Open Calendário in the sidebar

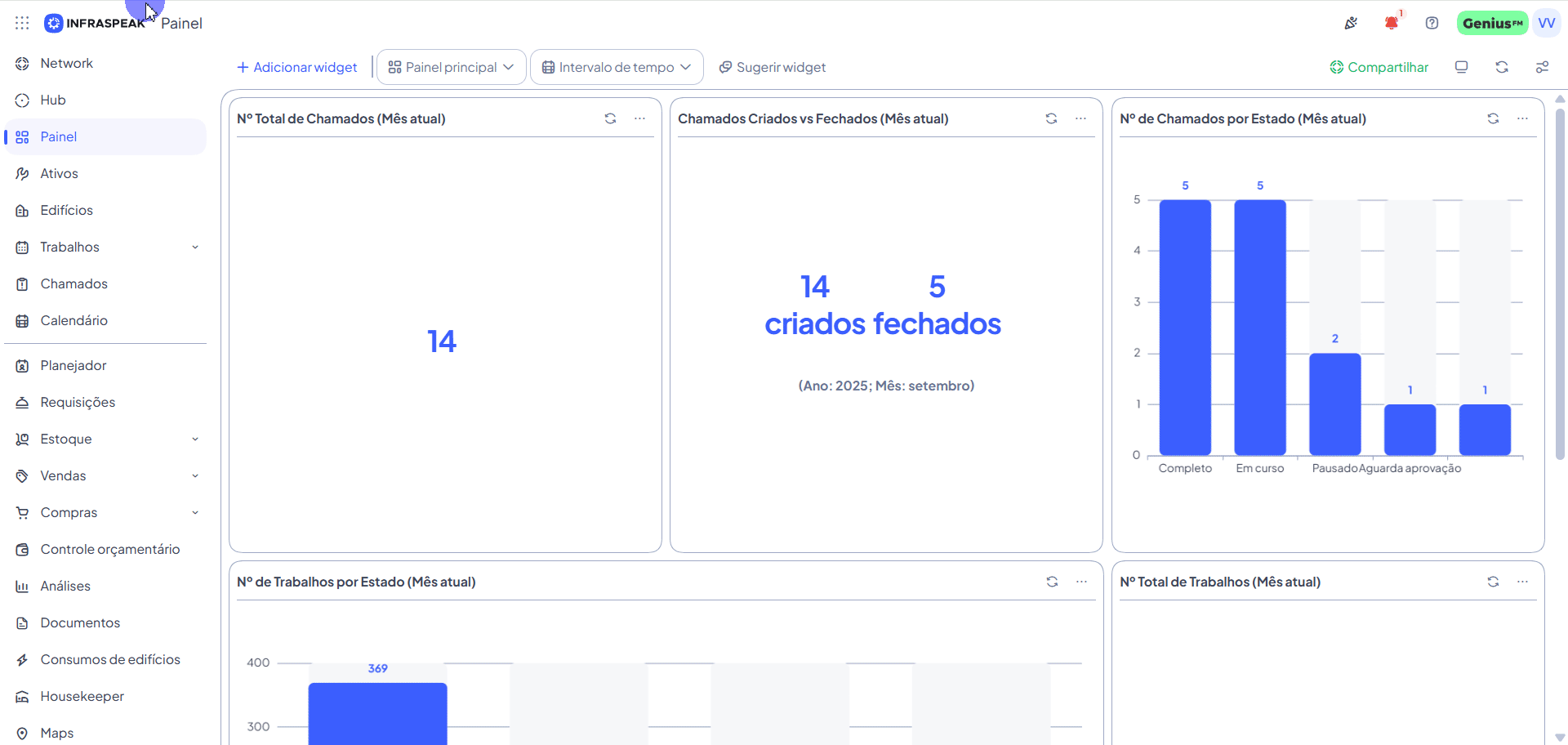point(105,320)
